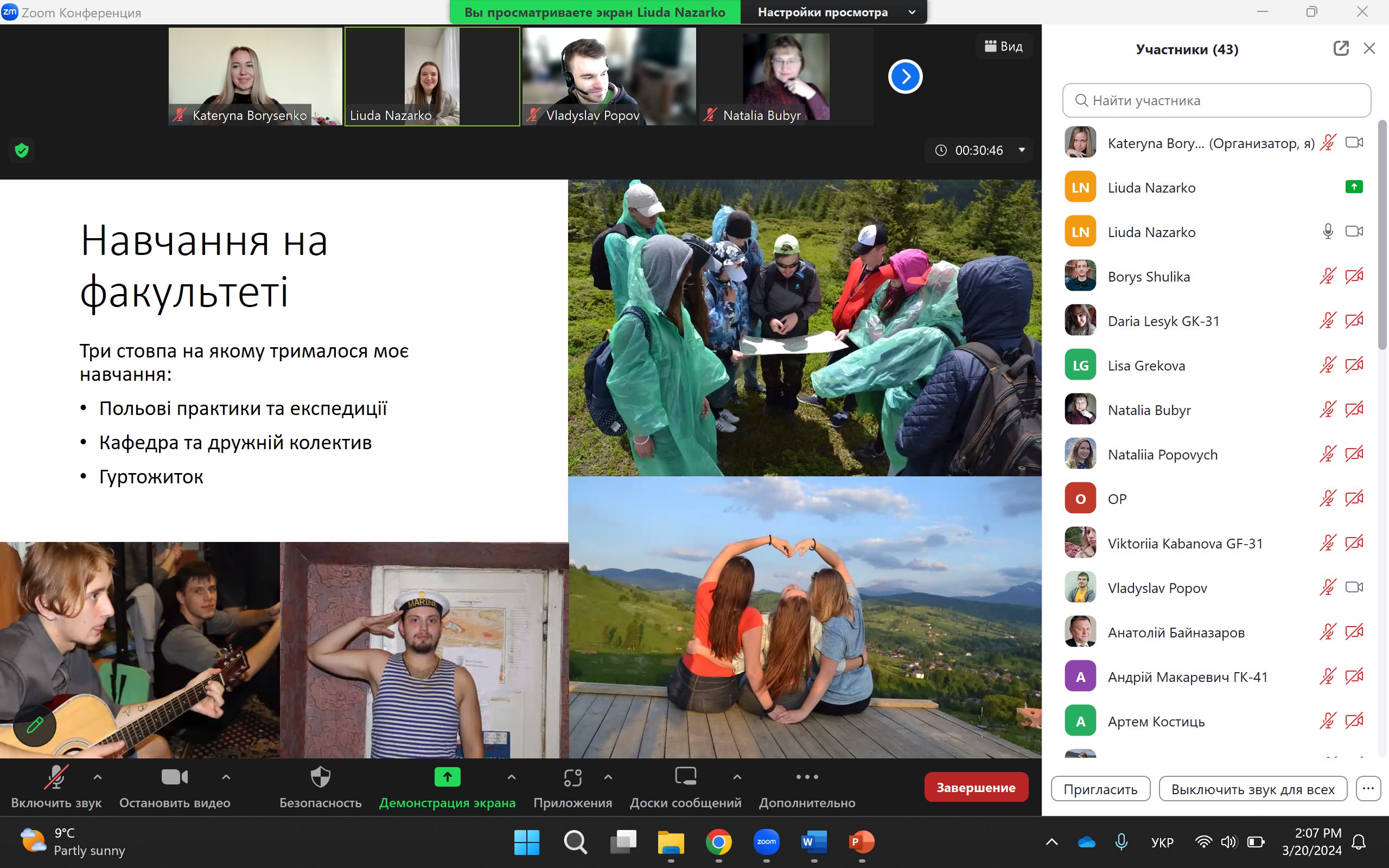1389x868 pixels.
Task: Click Завершение to end the meeting
Action: [975, 788]
